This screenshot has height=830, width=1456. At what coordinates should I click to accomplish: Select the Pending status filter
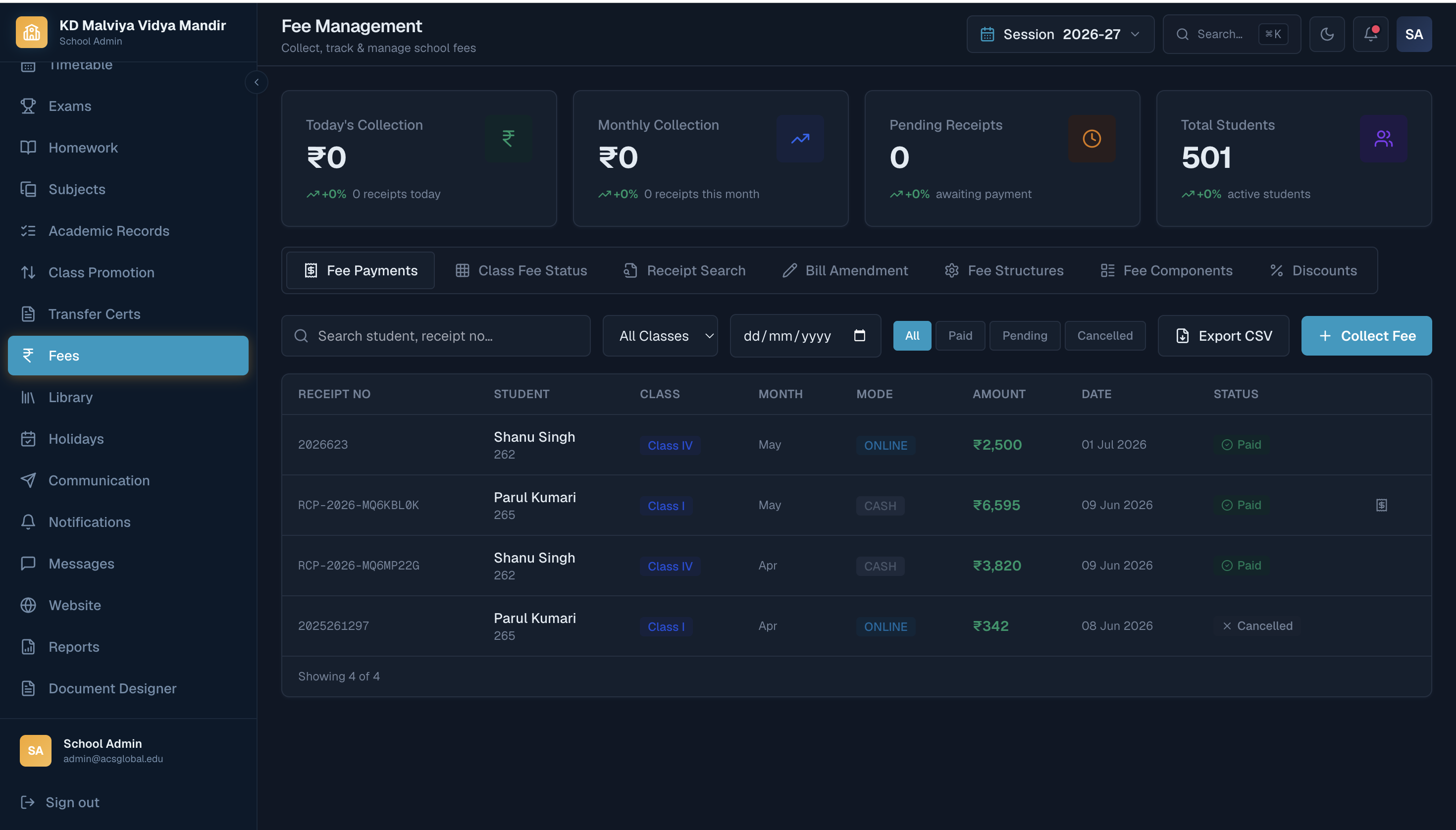click(1025, 336)
